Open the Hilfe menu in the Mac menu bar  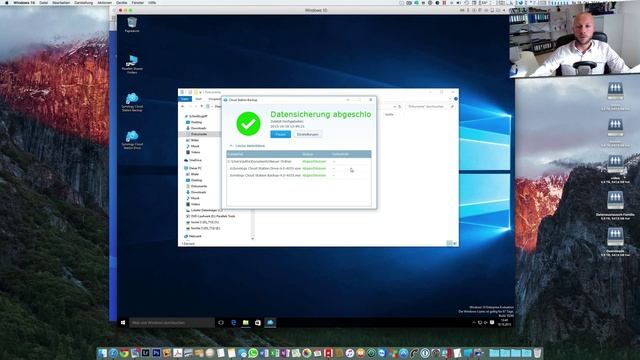coord(152,2)
